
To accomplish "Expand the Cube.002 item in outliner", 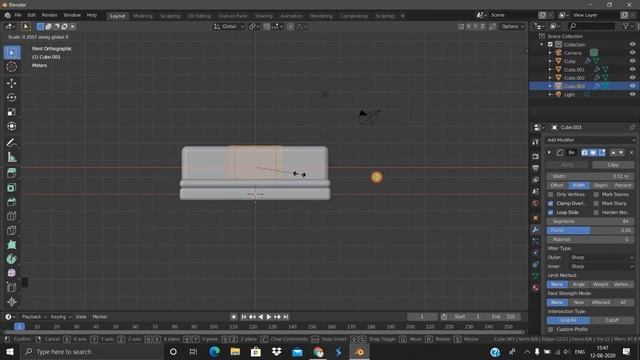I will click(550, 78).
